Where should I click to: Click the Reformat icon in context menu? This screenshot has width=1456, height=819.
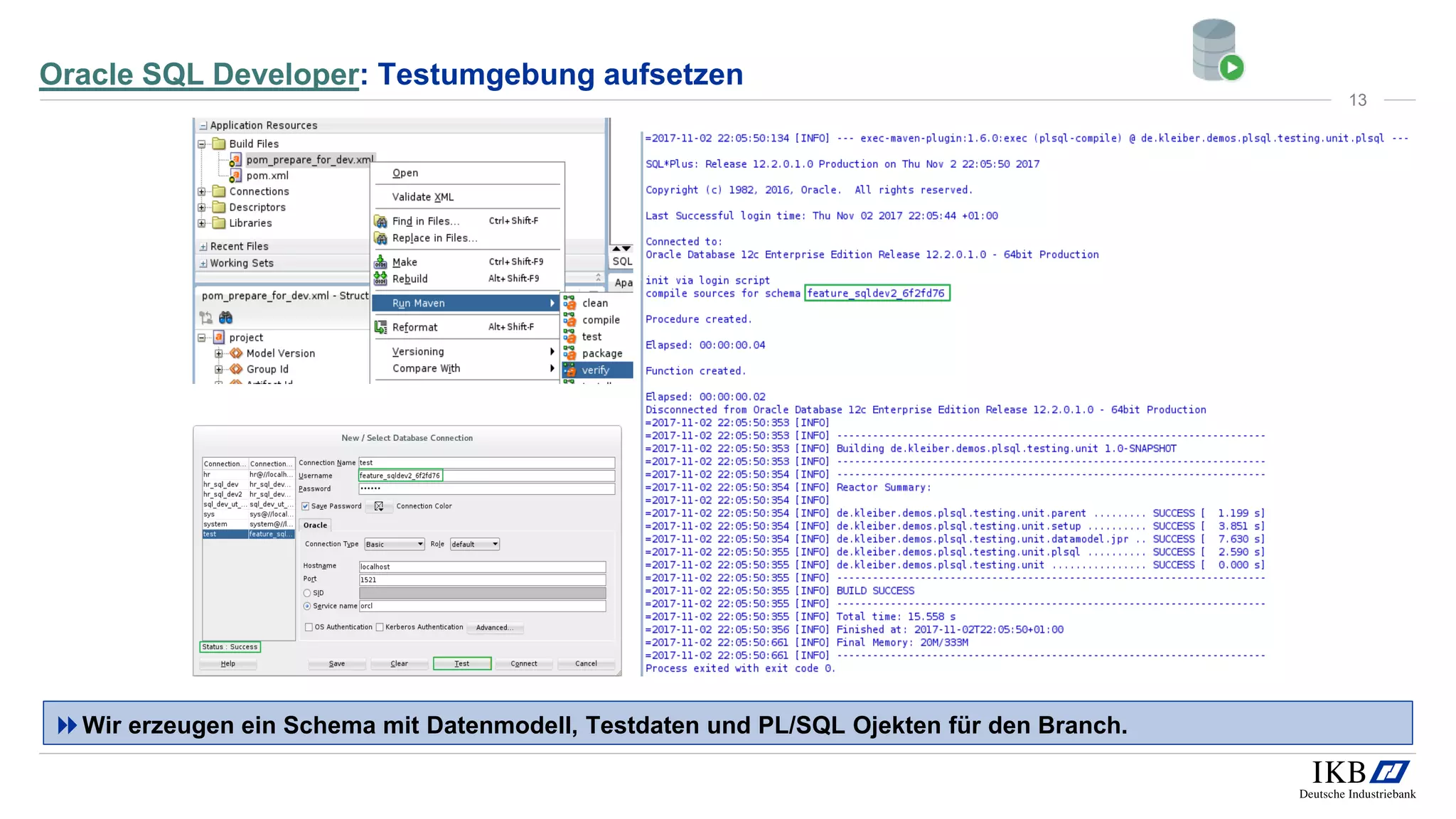point(381,327)
